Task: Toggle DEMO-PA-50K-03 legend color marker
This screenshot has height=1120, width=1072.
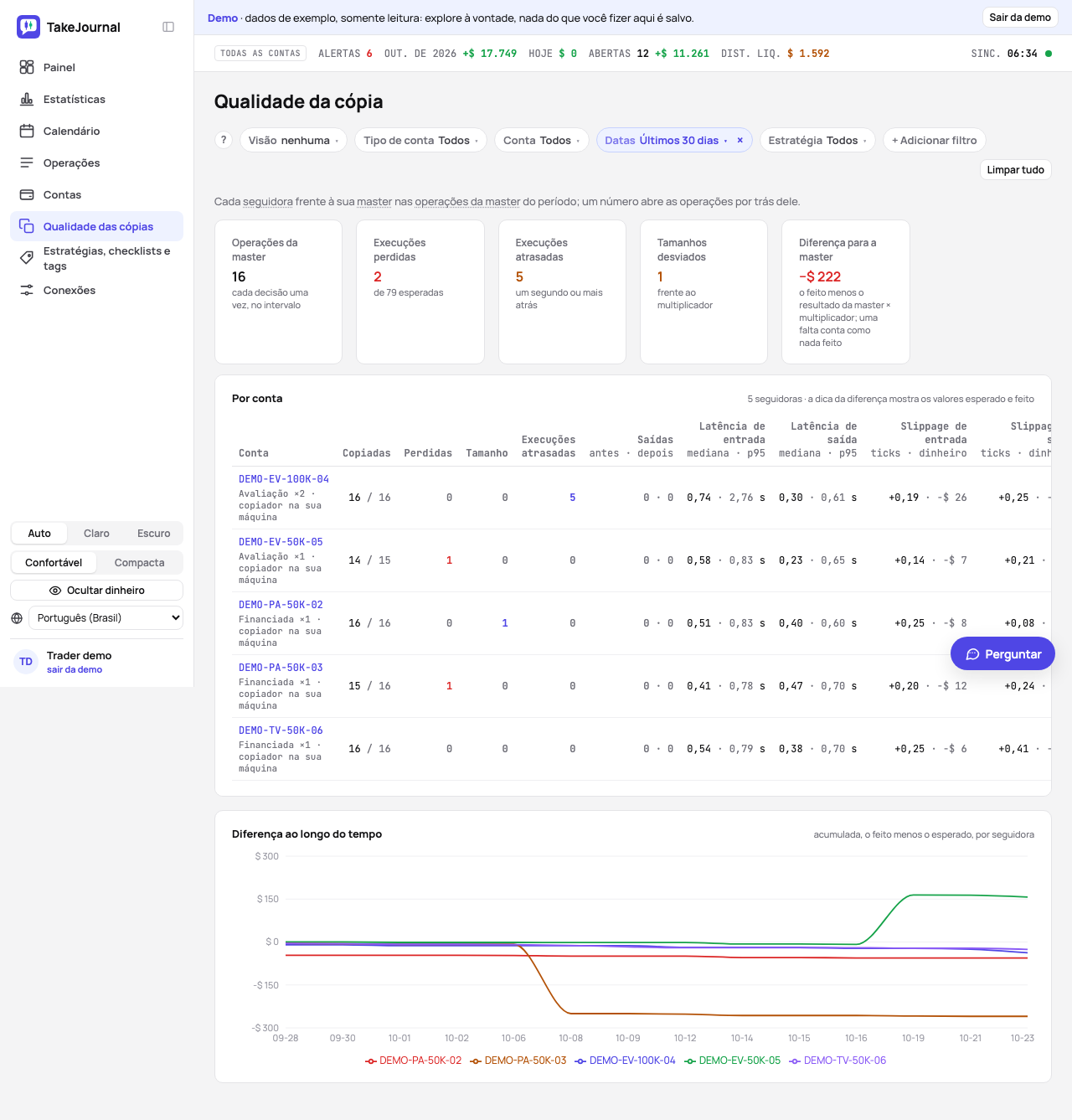Action: pos(476,1061)
